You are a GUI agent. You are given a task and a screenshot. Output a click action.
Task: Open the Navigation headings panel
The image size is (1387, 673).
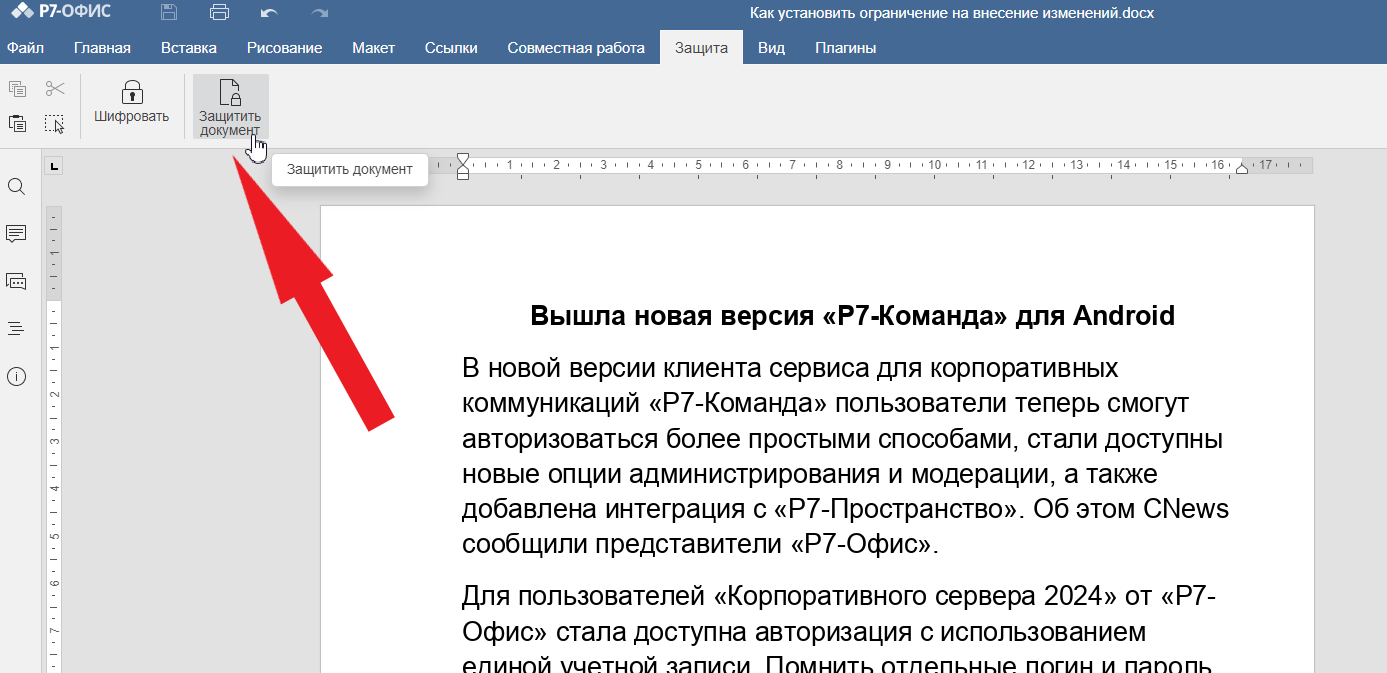(x=17, y=328)
